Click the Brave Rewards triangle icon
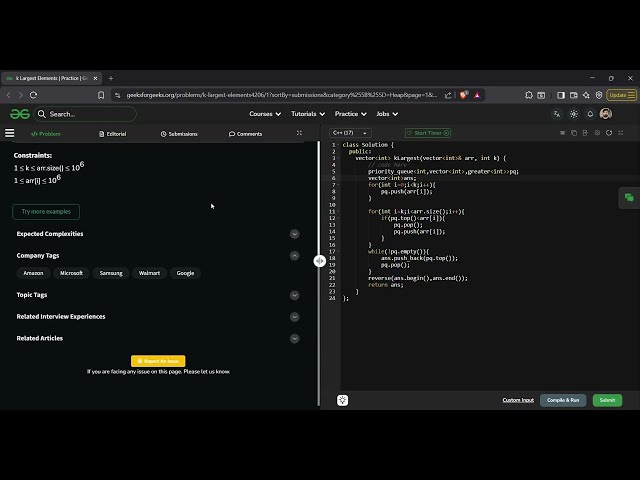Image resolution: width=640 pixels, height=480 pixels. pyautogui.click(x=477, y=95)
